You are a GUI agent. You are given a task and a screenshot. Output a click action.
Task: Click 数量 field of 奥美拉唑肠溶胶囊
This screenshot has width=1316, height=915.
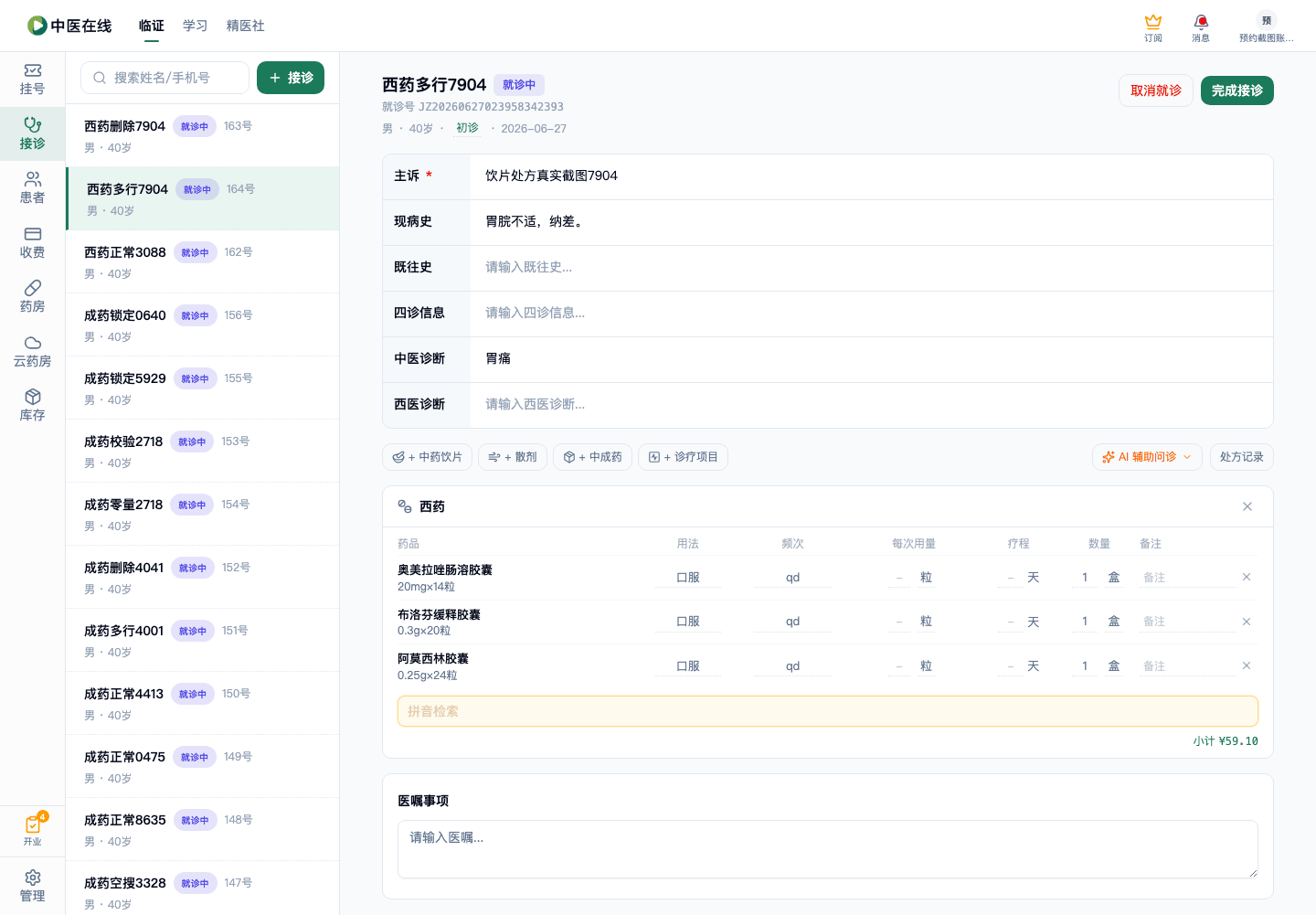coord(1085,578)
